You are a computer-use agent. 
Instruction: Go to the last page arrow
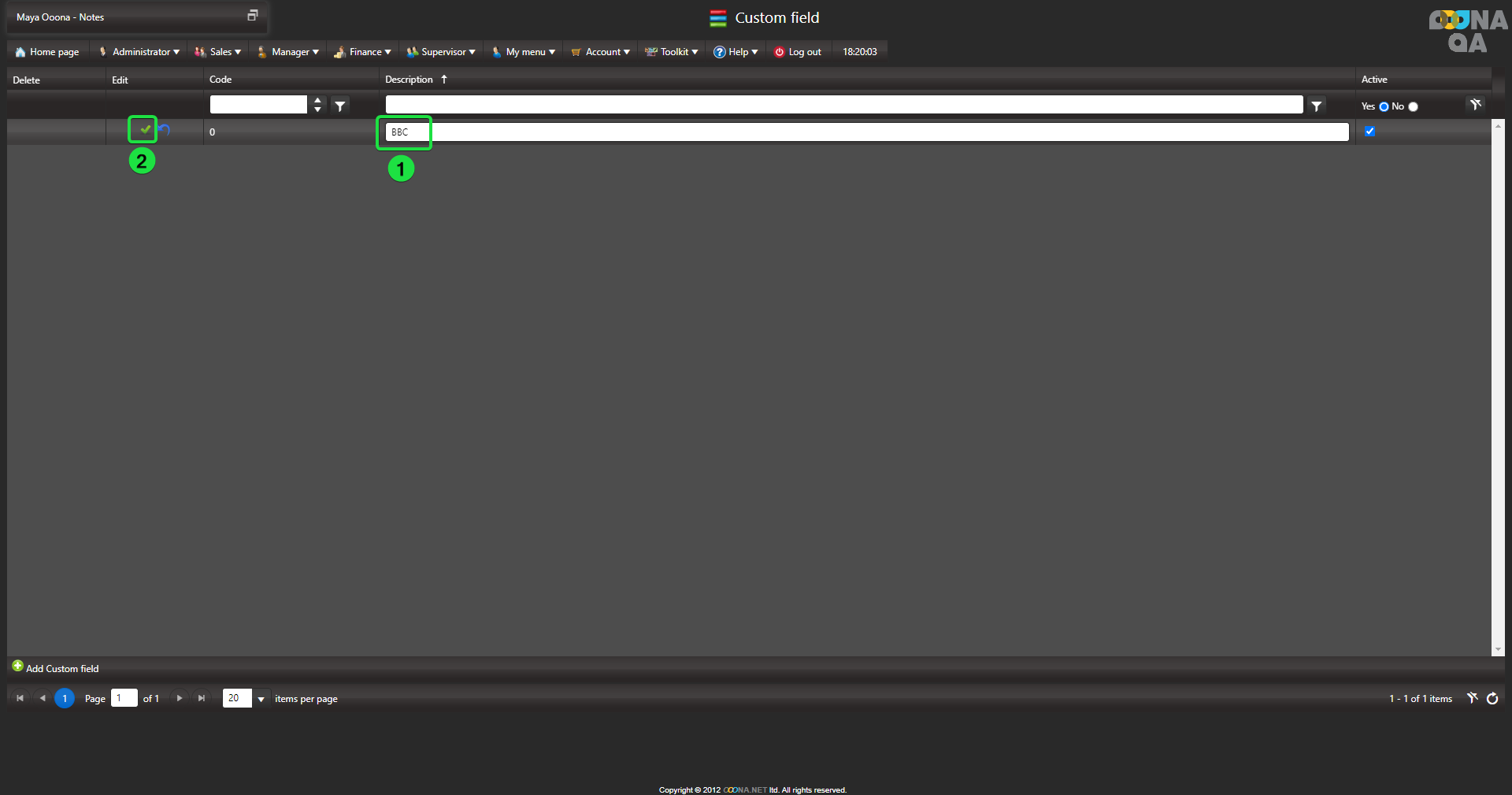coord(202,698)
